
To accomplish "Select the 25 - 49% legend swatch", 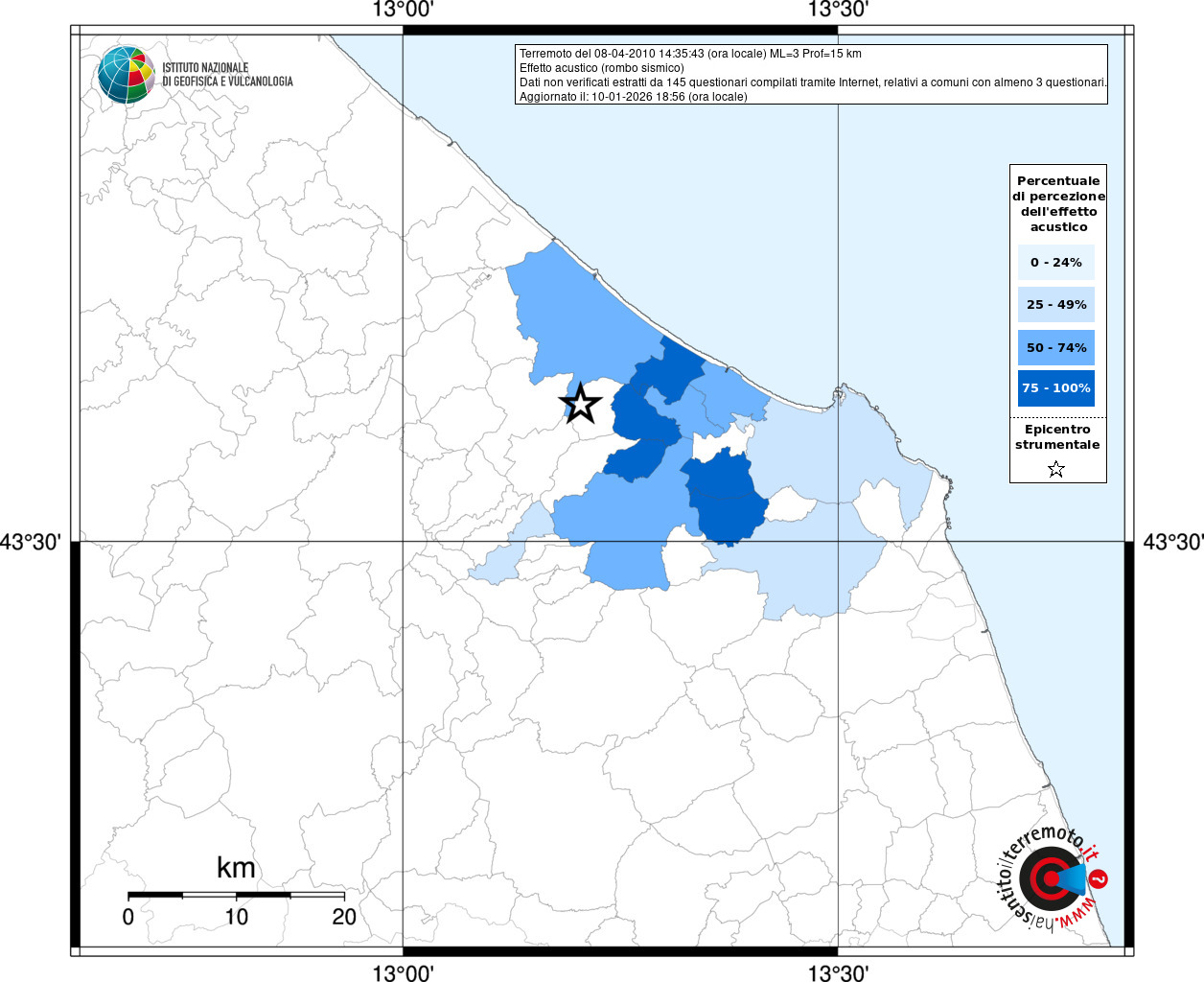I will coord(1056,305).
